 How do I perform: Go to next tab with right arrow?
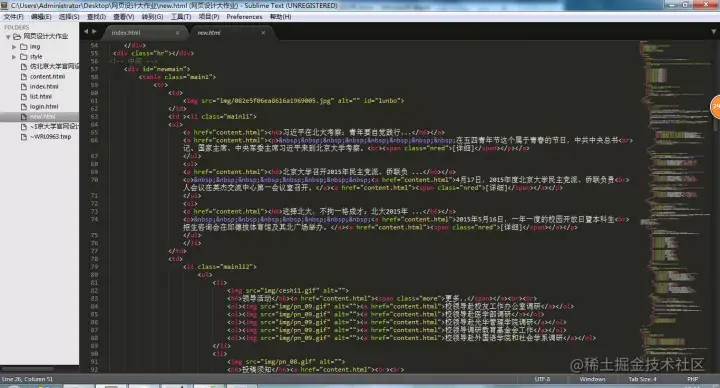[x=94, y=31]
